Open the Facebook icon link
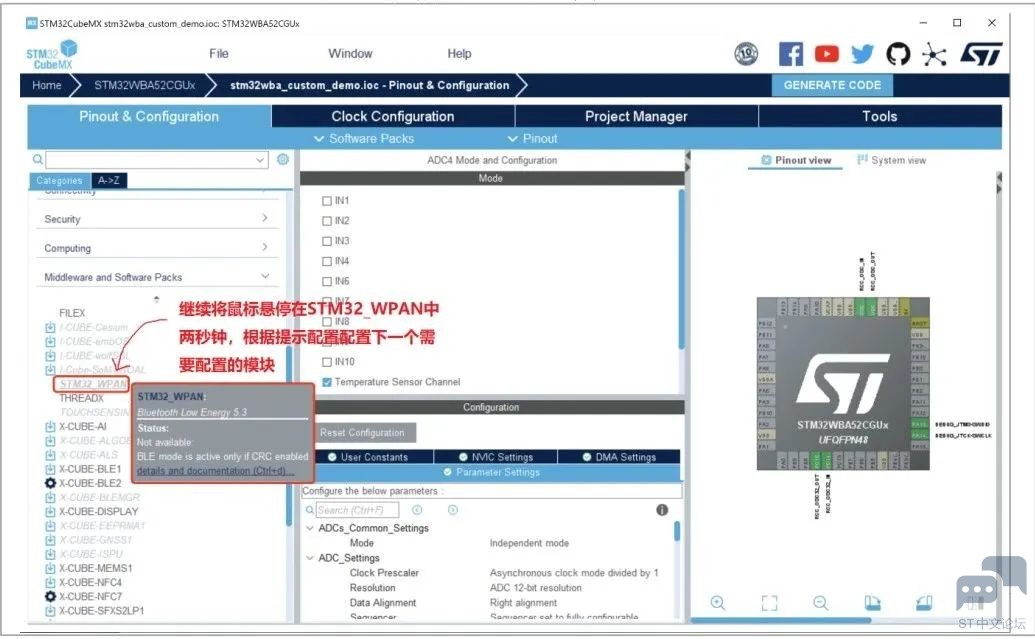 coord(791,54)
